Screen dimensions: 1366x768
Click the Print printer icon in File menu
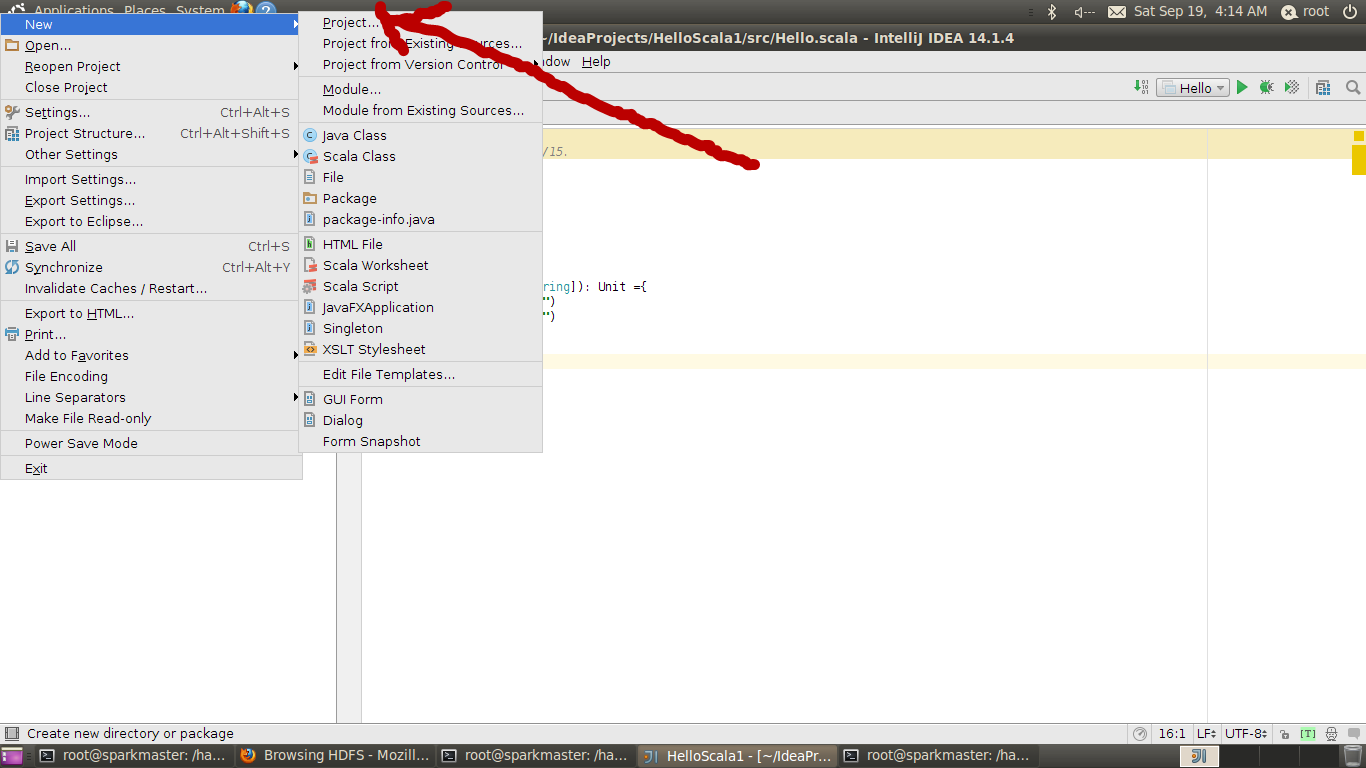pyautogui.click(x=12, y=335)
